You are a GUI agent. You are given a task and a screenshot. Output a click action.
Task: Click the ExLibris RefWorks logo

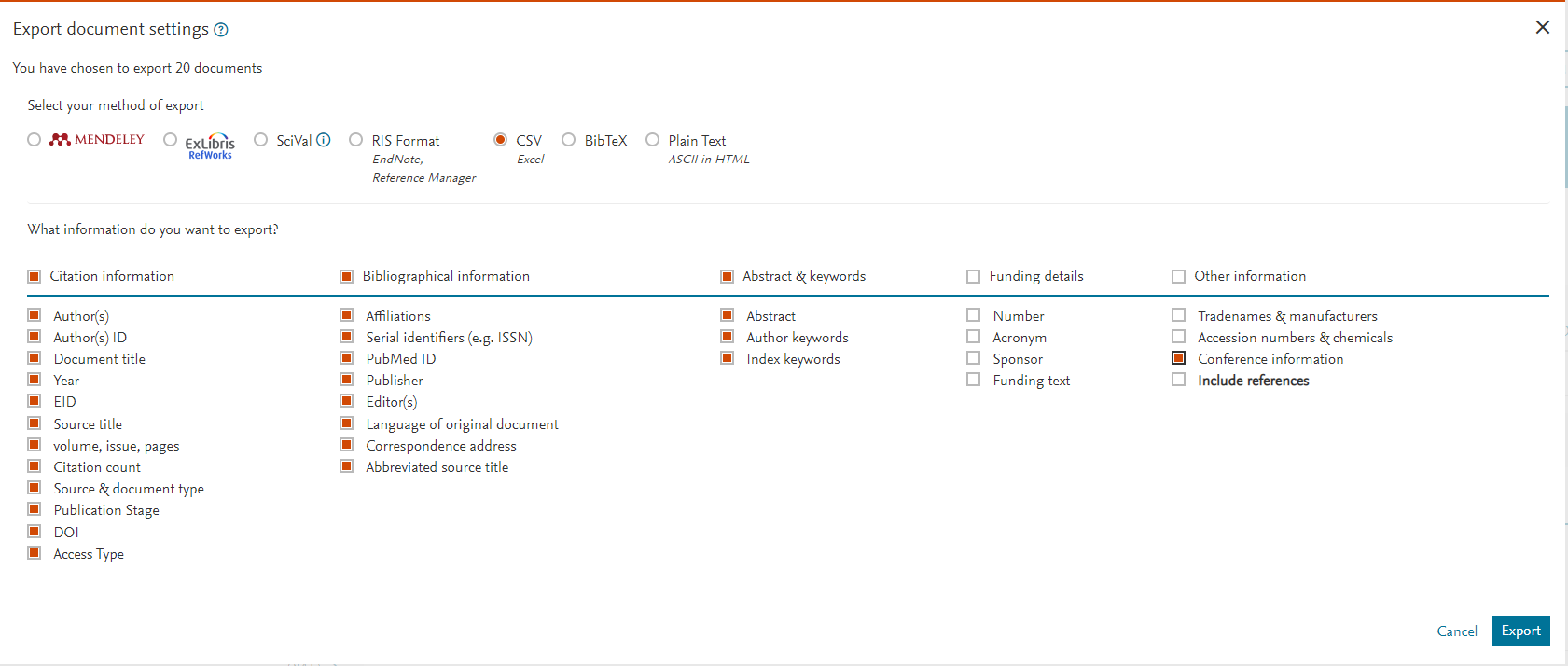[x=210, y=146]
